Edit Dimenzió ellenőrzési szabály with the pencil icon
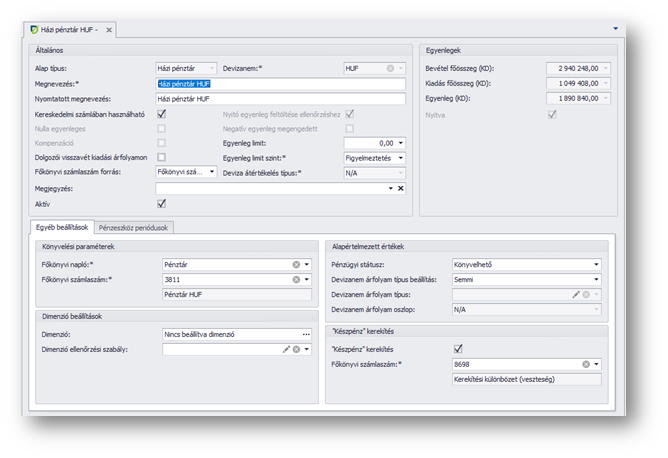The height and width of the screenshot is (458, 668). click(x=286, y=349)
